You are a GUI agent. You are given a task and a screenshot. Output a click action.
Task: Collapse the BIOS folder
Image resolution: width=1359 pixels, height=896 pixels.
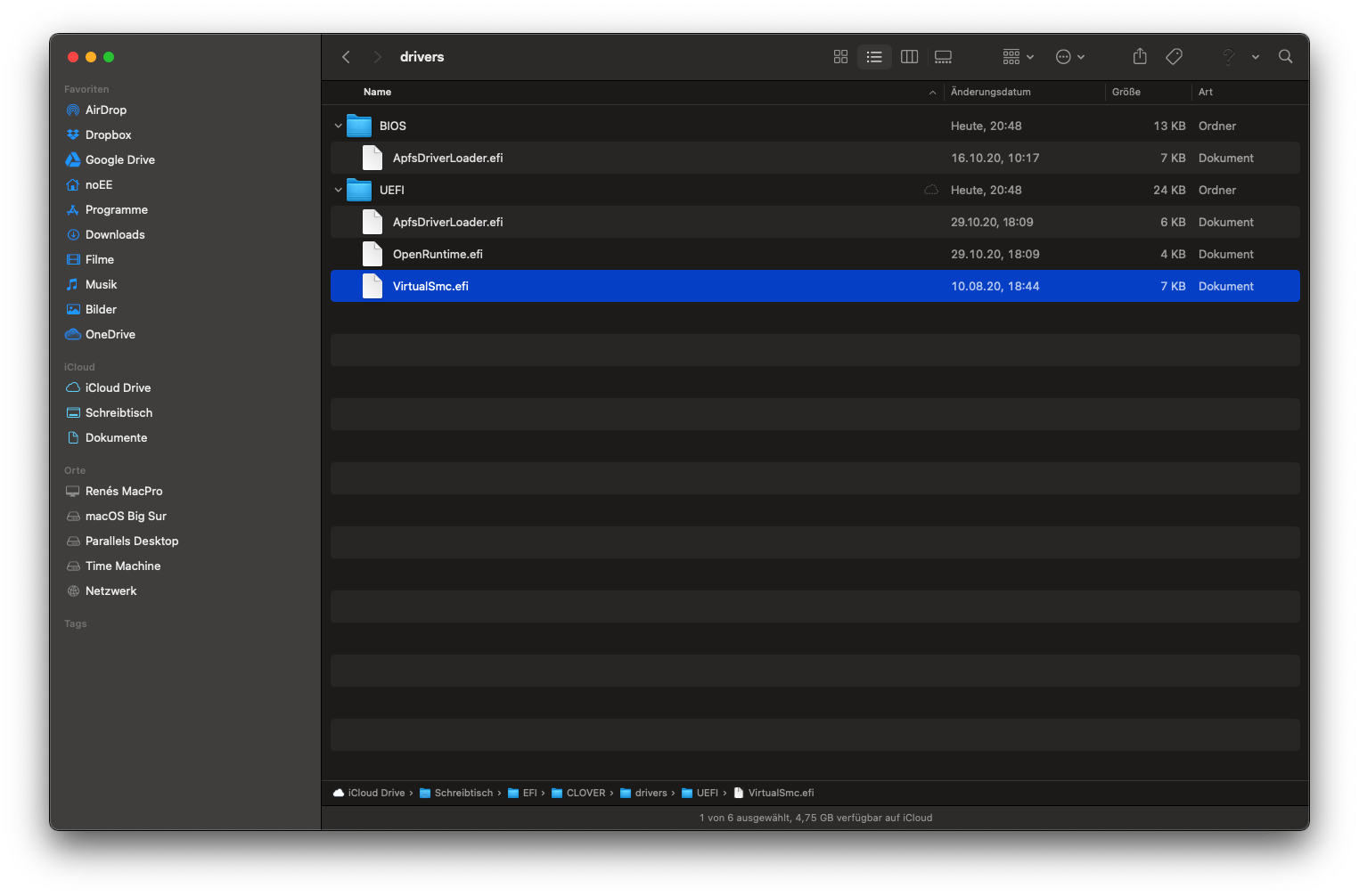pyautogui.click(x=339, y=126)
